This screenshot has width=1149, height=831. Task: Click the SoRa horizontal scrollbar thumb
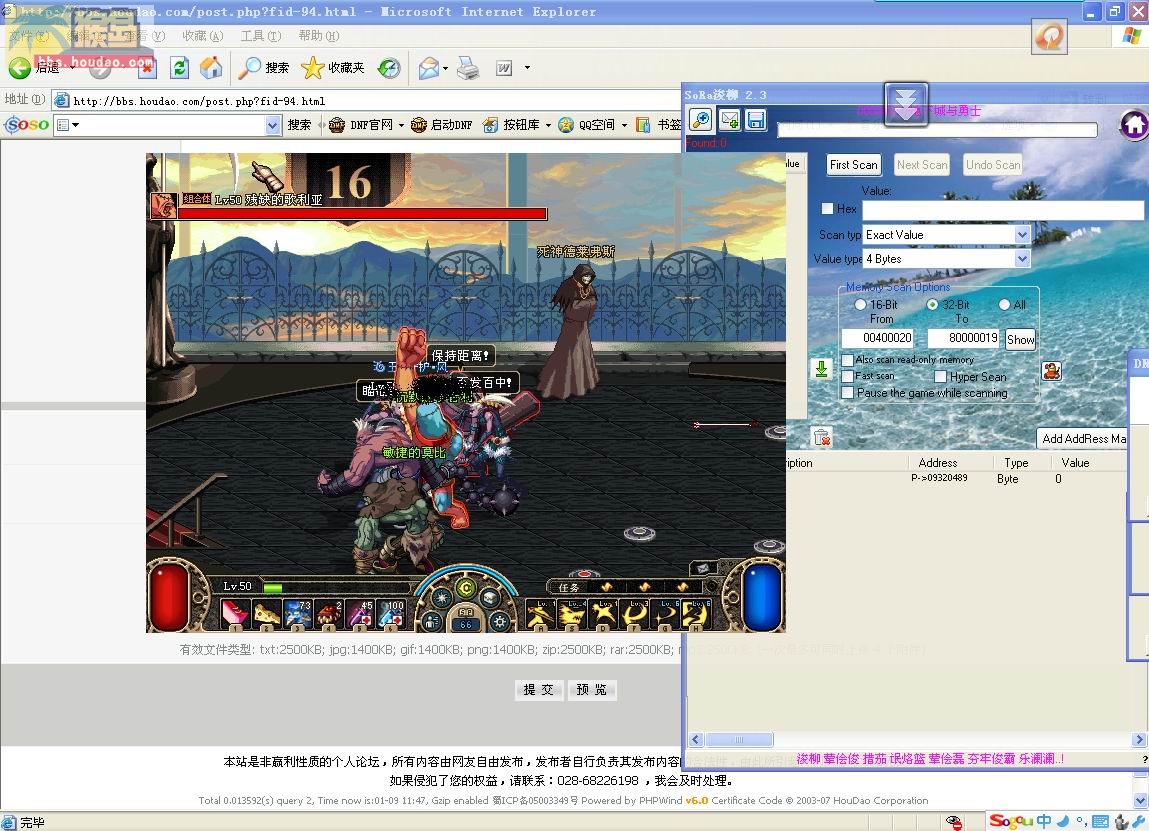739,739
